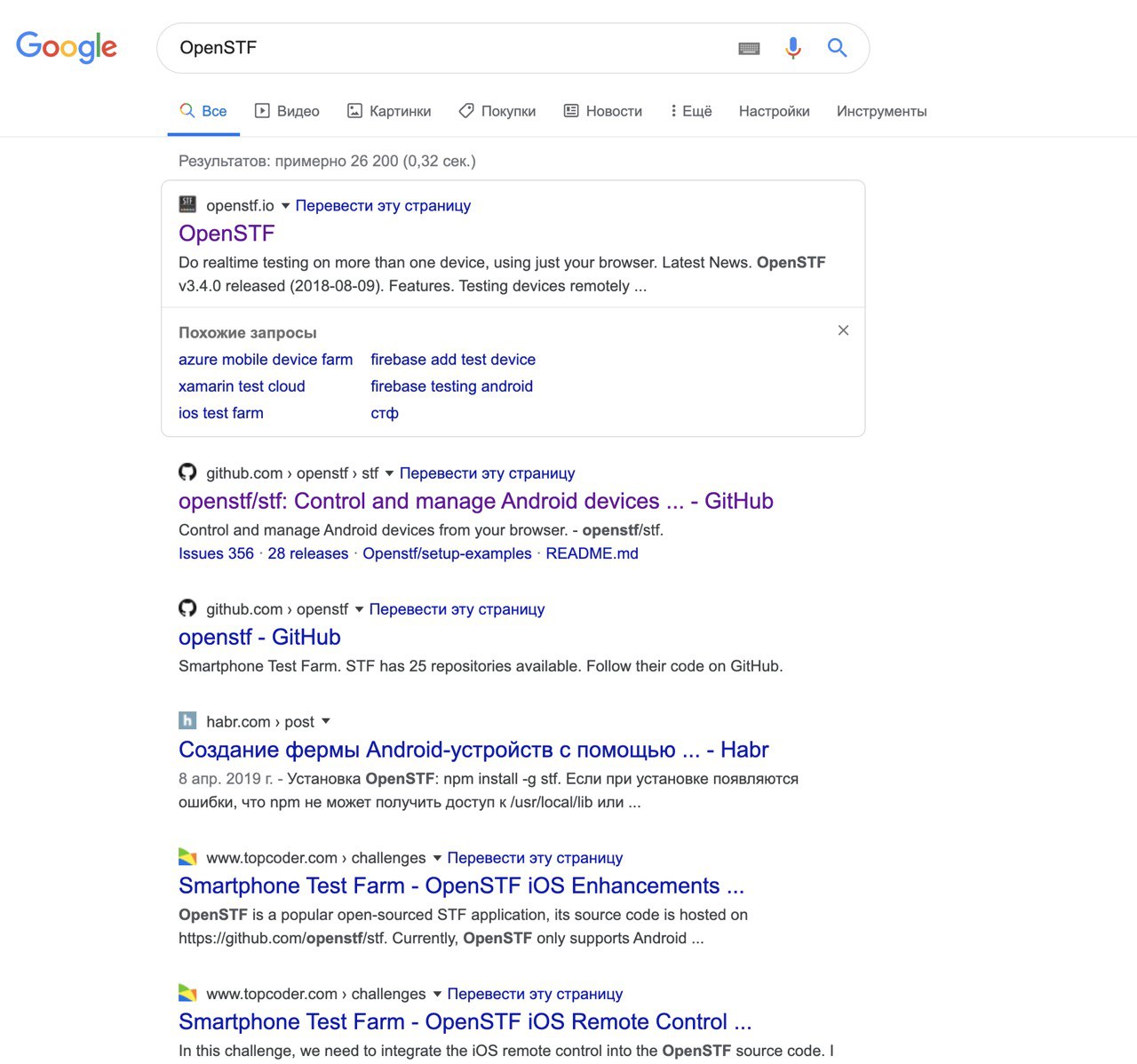Select the Все tab

coord(203,111)
